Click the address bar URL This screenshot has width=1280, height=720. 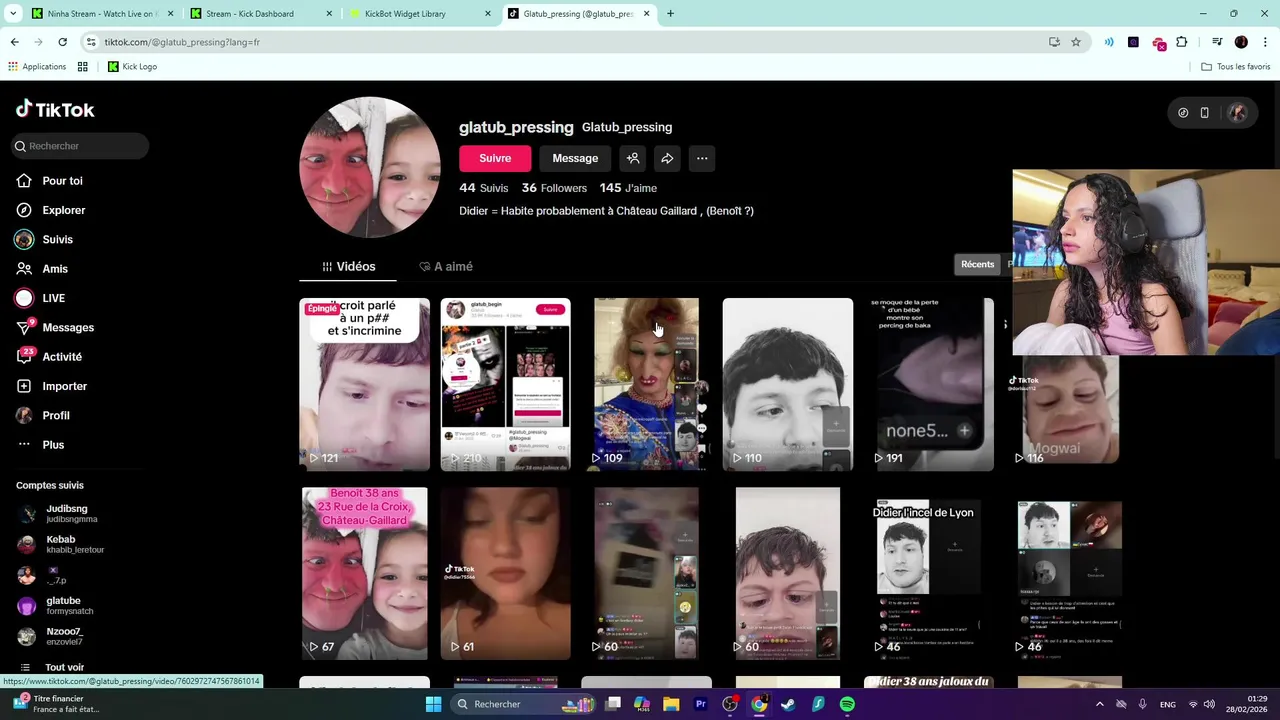(182, 42)
